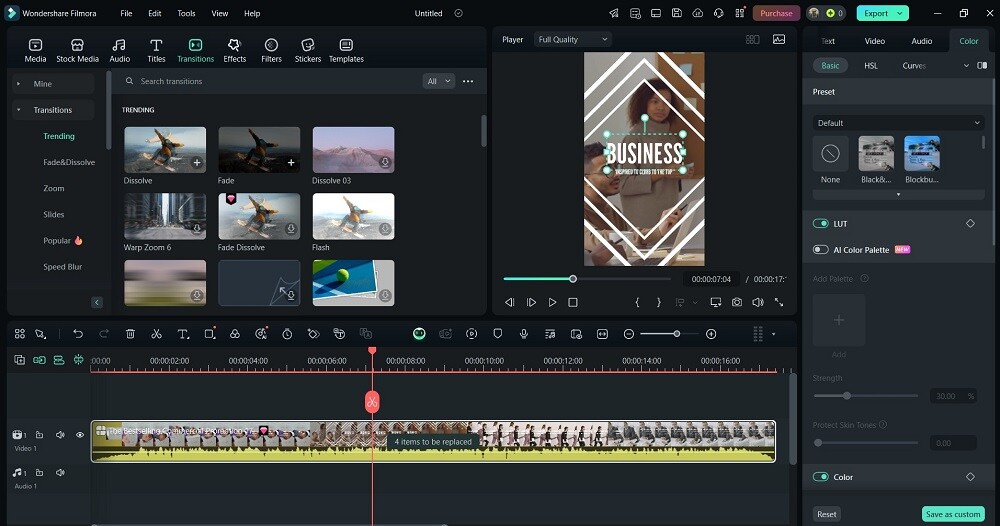Click the player progress slider handle
This screenshot has width=1000, height=526.
(573, 279)
